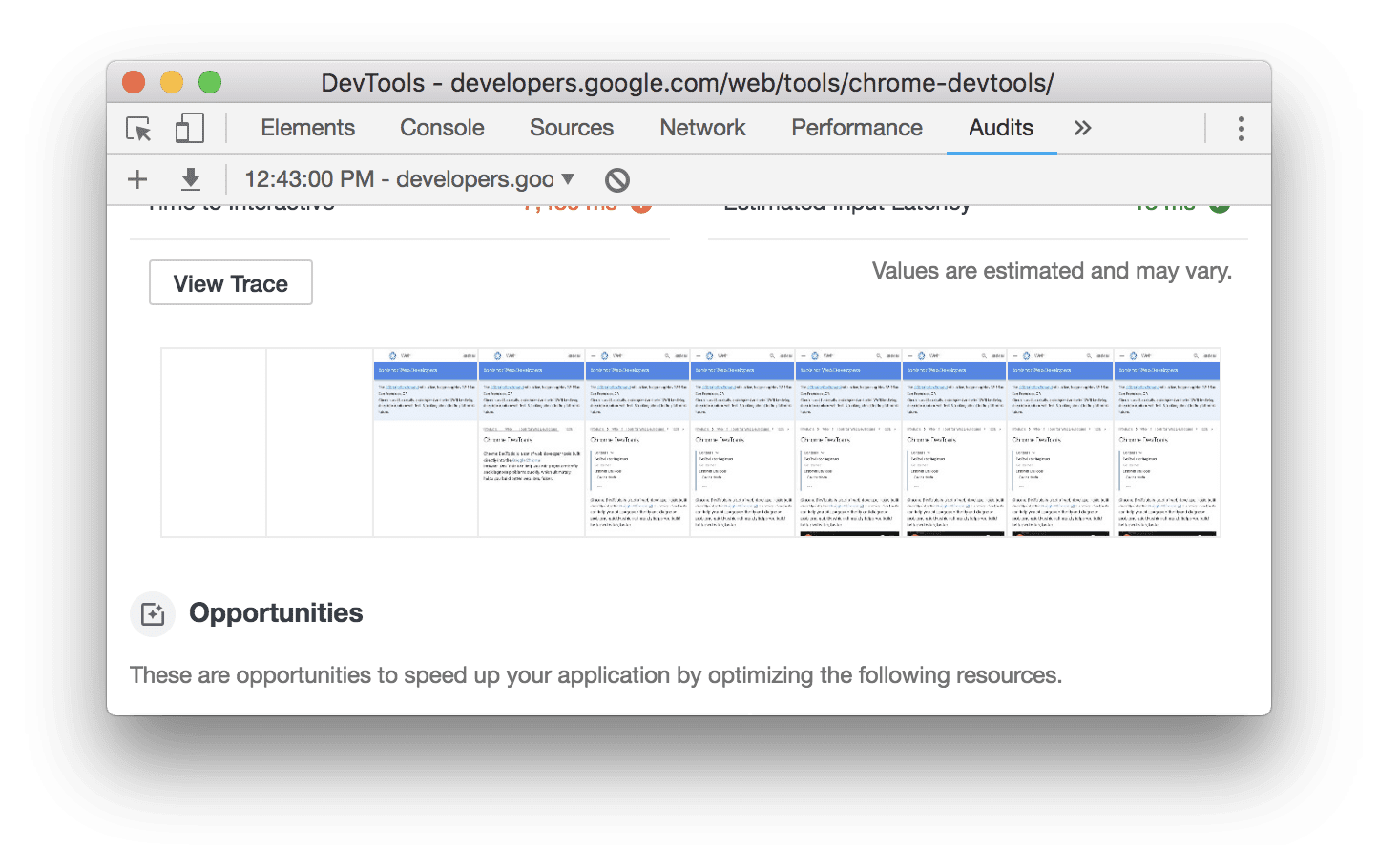Viewport: 1378px width, 868px height.
Task: Reveal hidden panels with the chevron arrow
Action: [1082, 128]
